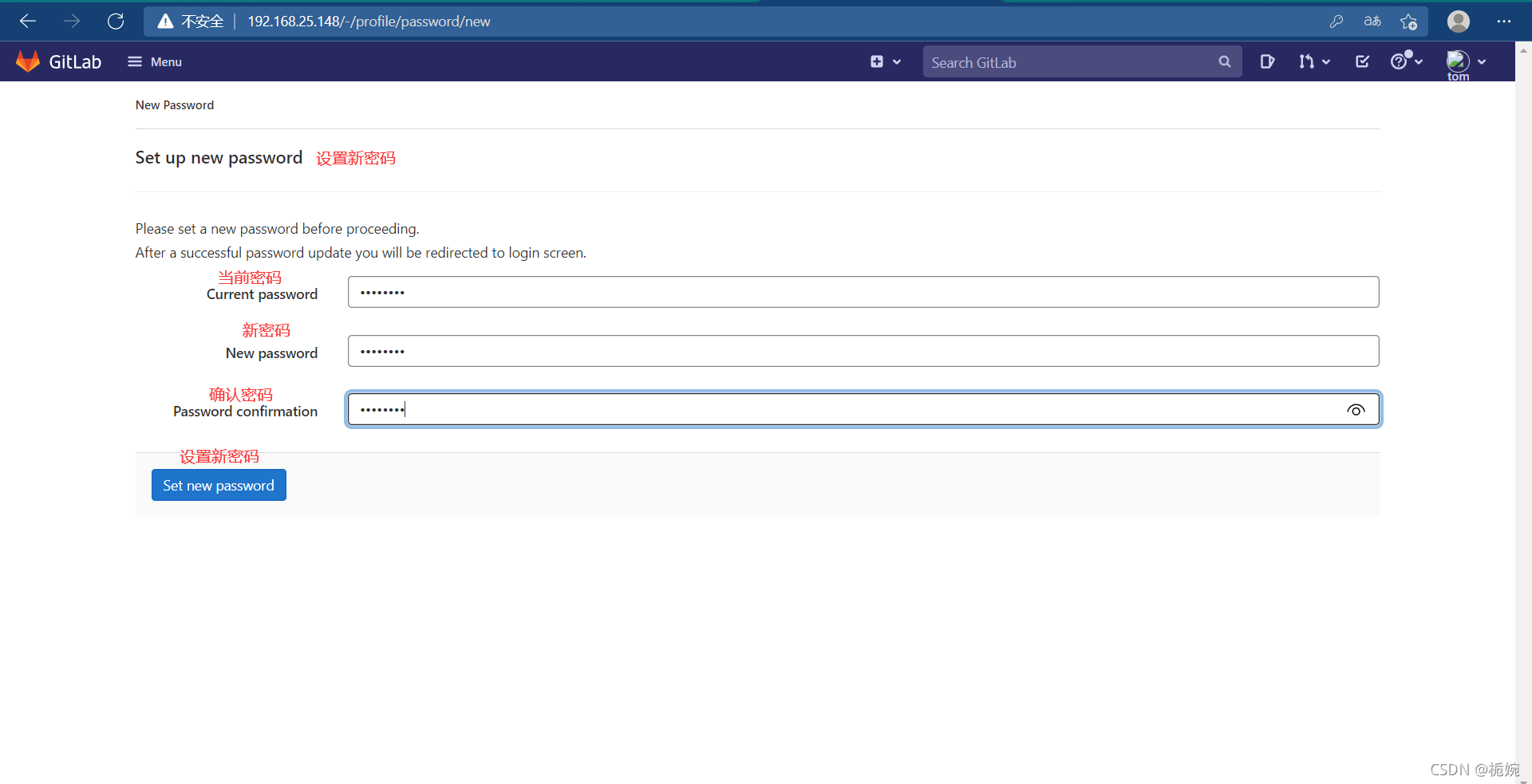
Task: Open the browser profile avatar
Action: (x=1459, y=22)
